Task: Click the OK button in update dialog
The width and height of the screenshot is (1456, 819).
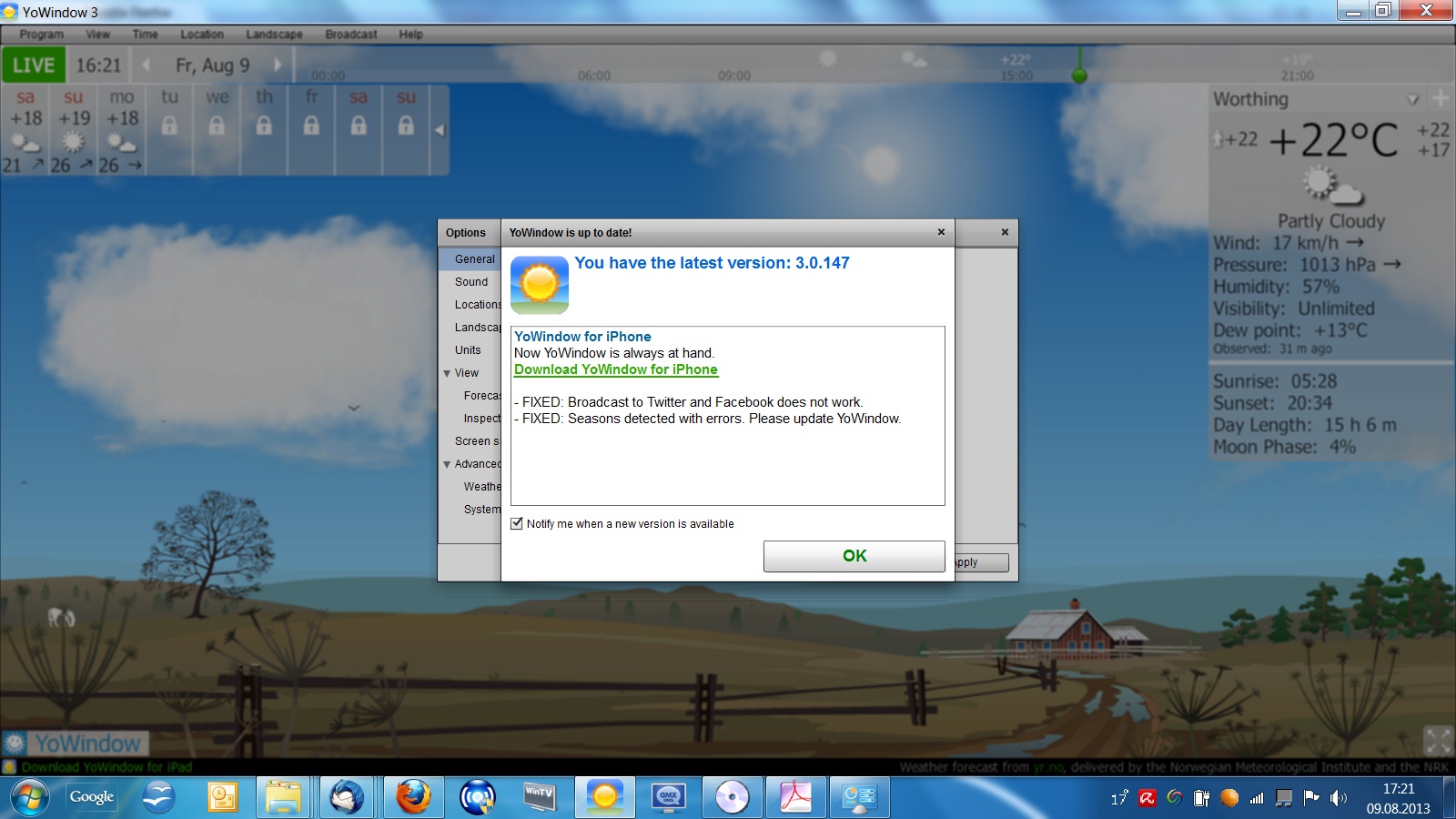Action: pos(854,556)
